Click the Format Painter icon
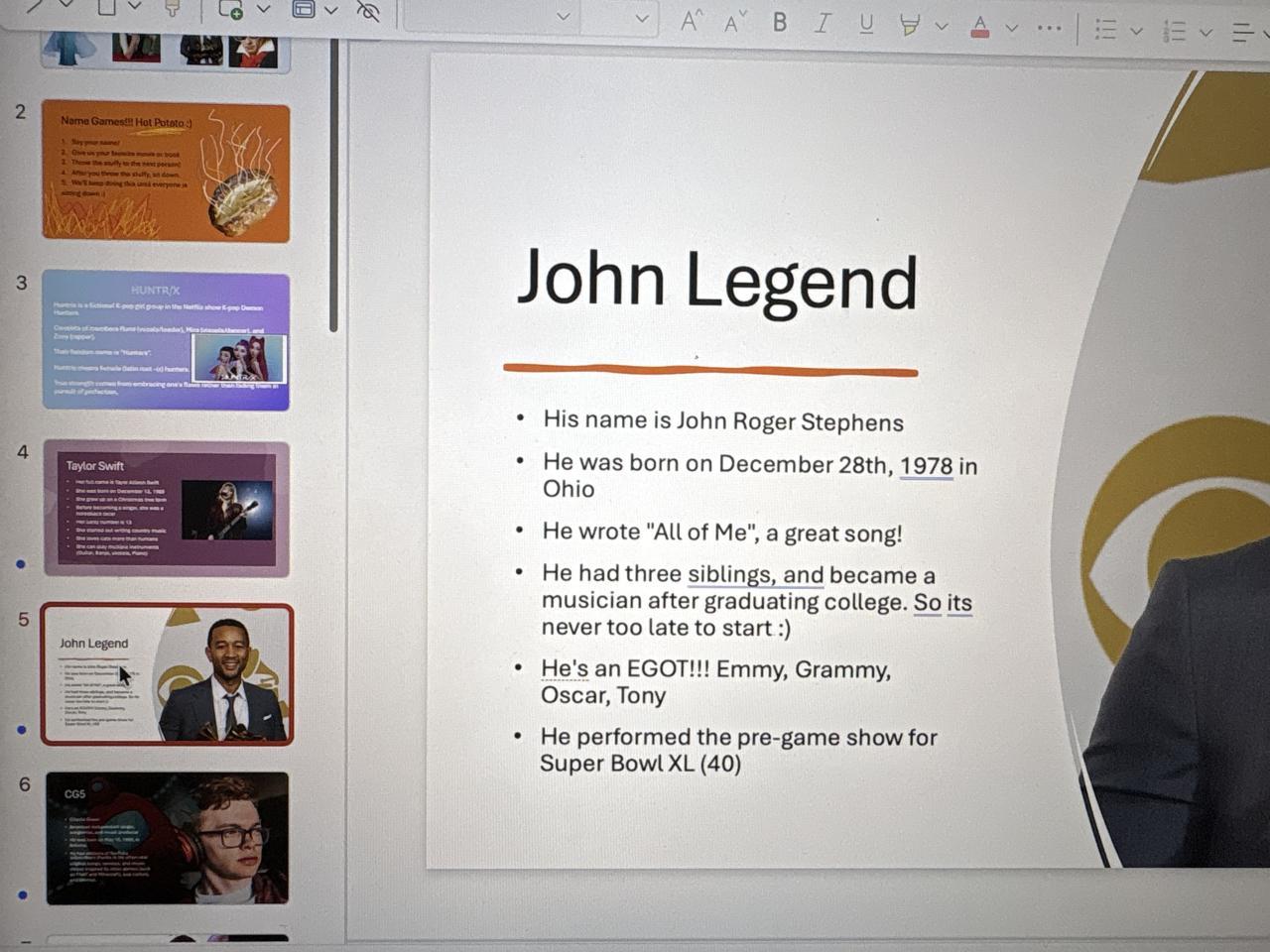 (x=173, y=8)
